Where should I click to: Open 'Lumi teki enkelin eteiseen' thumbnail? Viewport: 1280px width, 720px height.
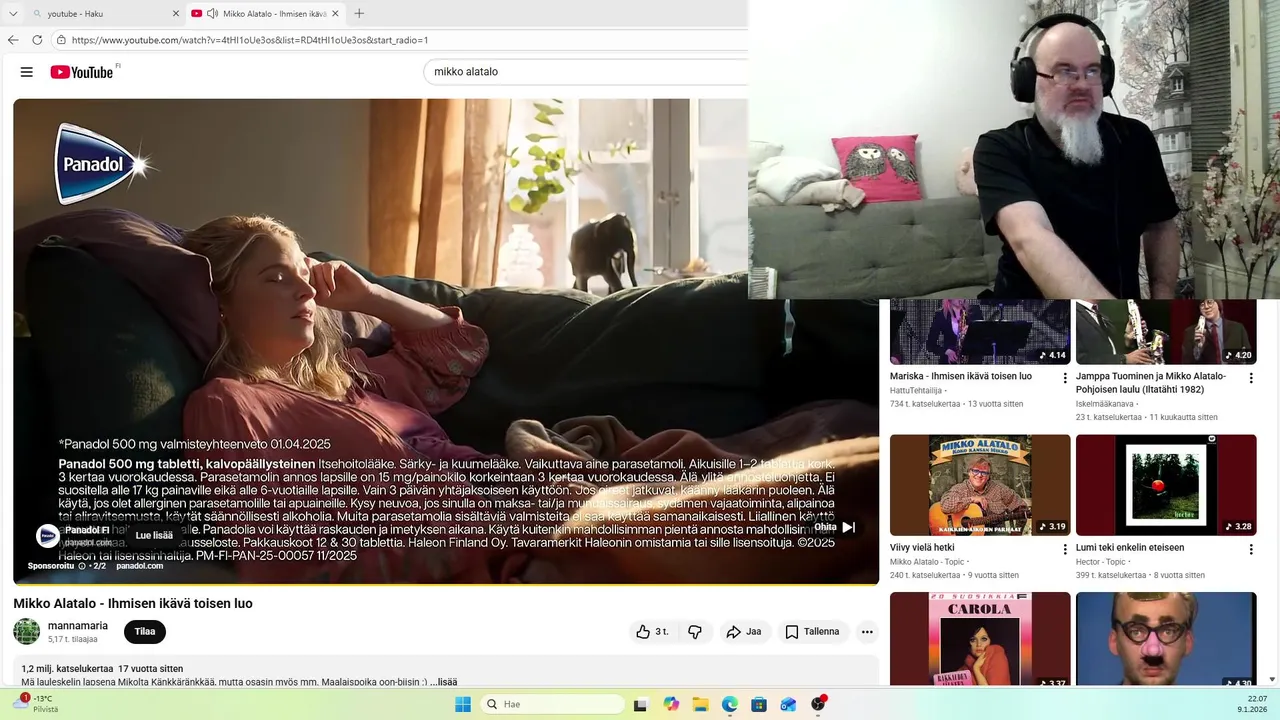point(1166,485)
